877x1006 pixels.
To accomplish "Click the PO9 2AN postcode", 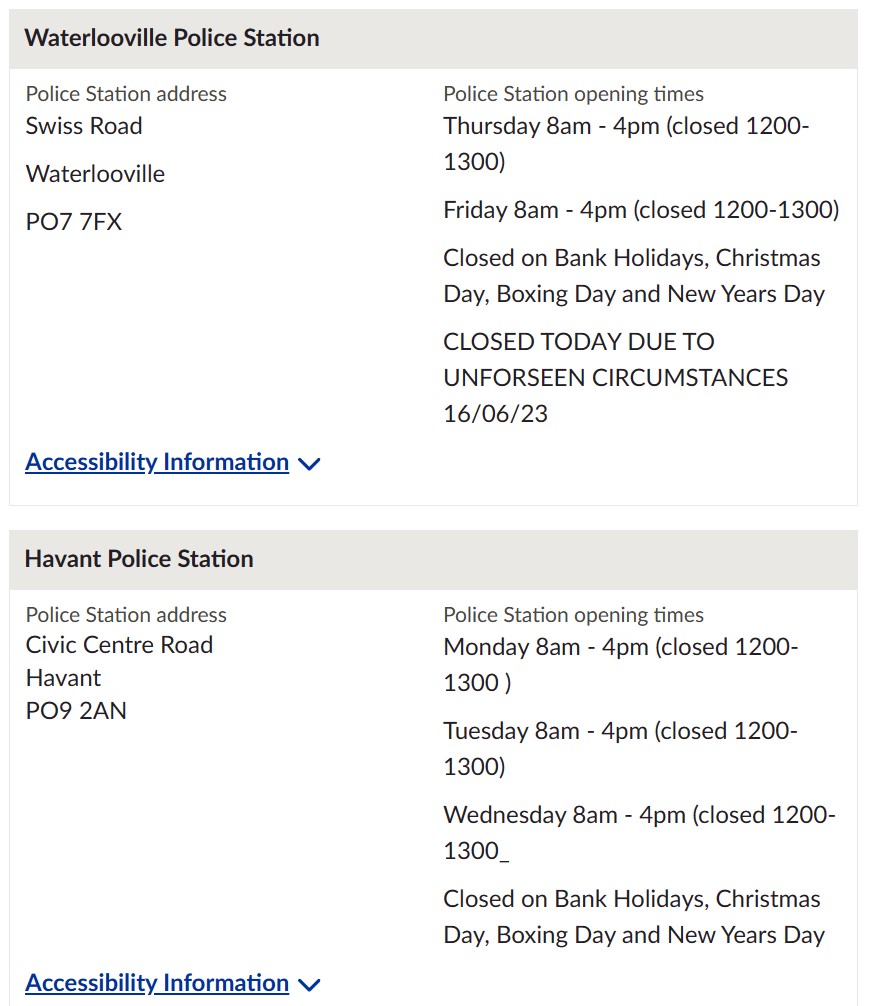I will coord(76,710).
